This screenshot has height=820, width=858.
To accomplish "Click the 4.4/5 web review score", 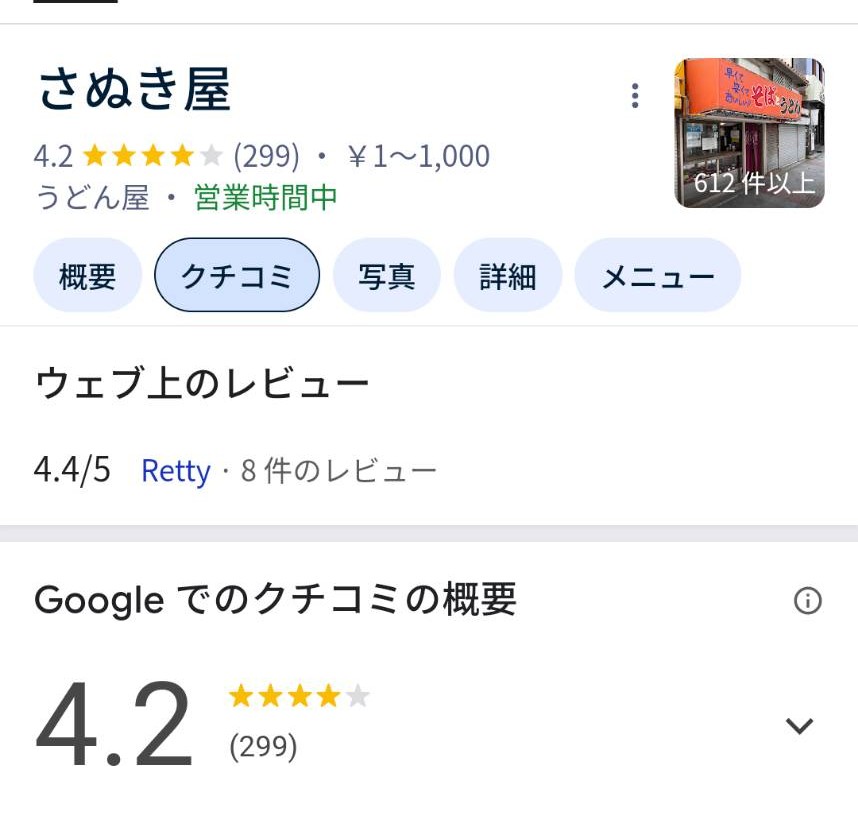I will [72, 470].
